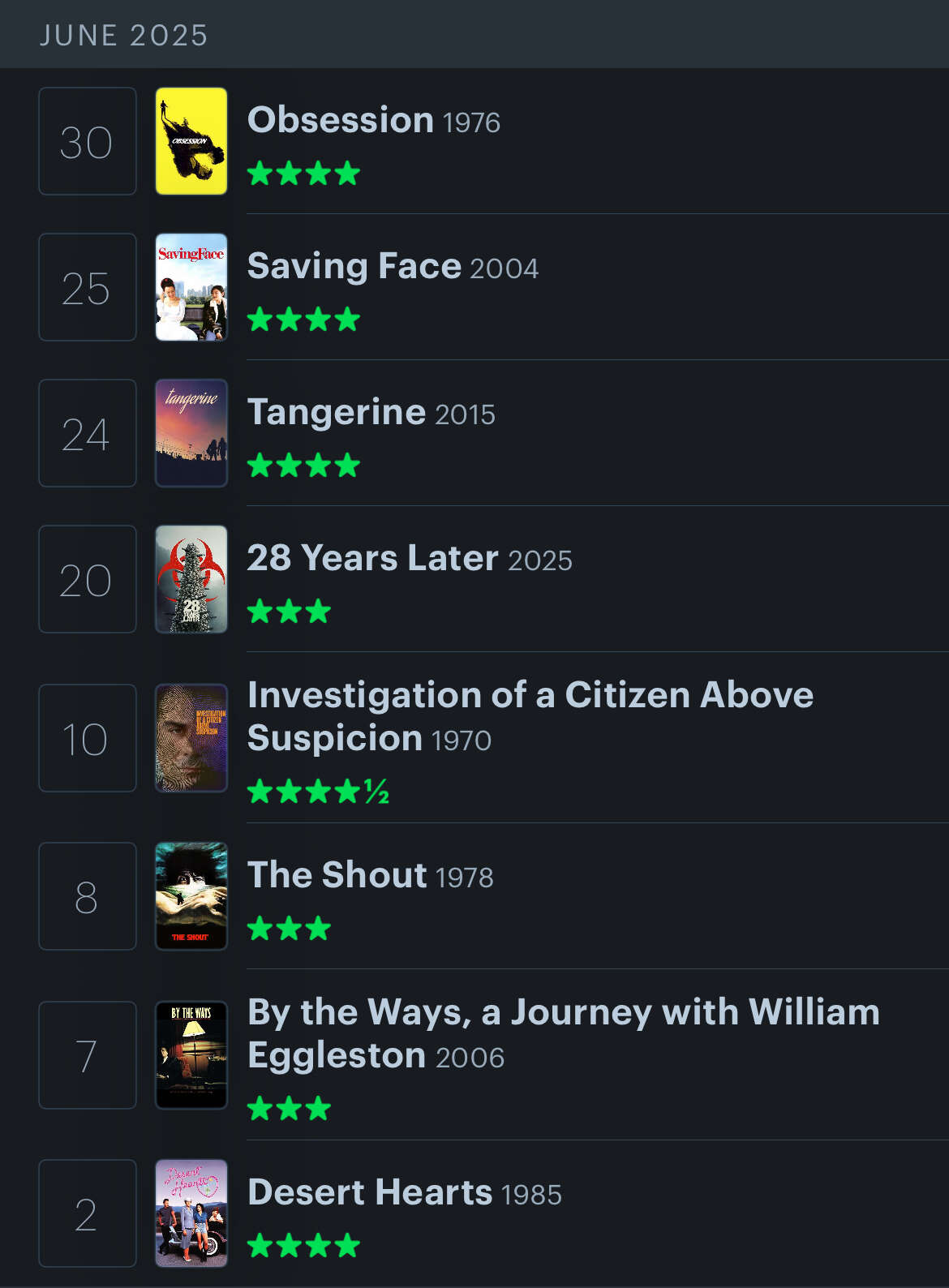Open 28 Years Later 2025 title
Viewport: 949px width, 1288px height.
410,559
